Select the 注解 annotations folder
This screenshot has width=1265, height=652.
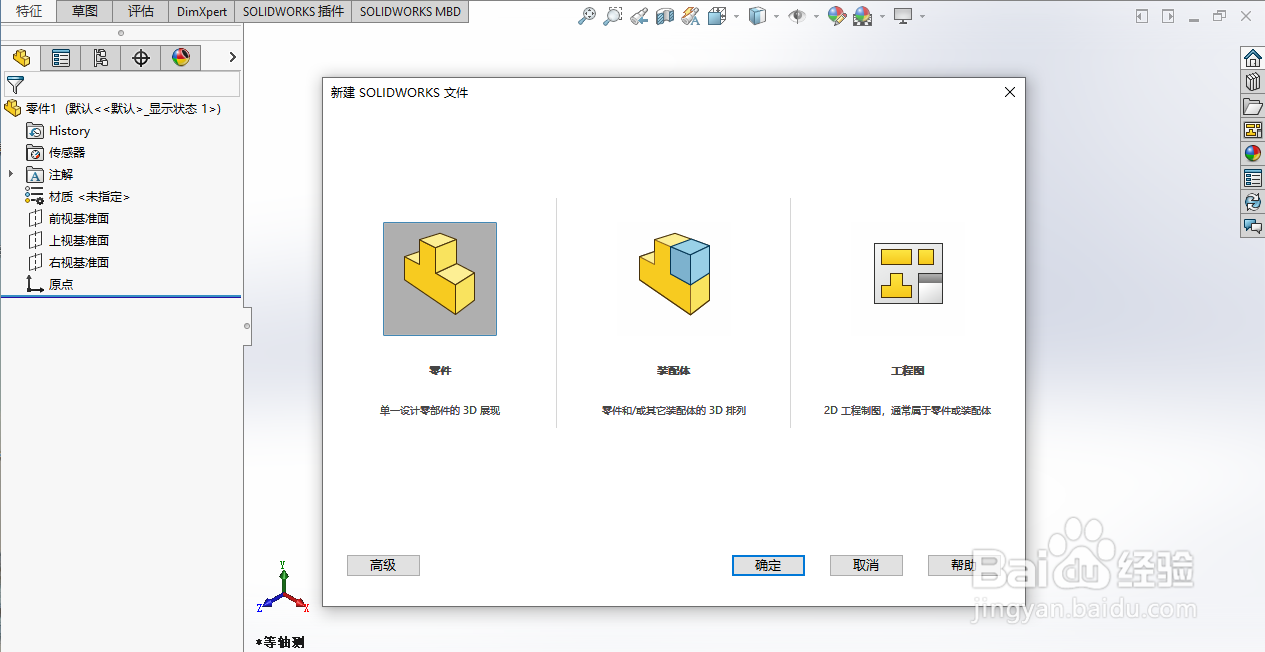(50, 175)
